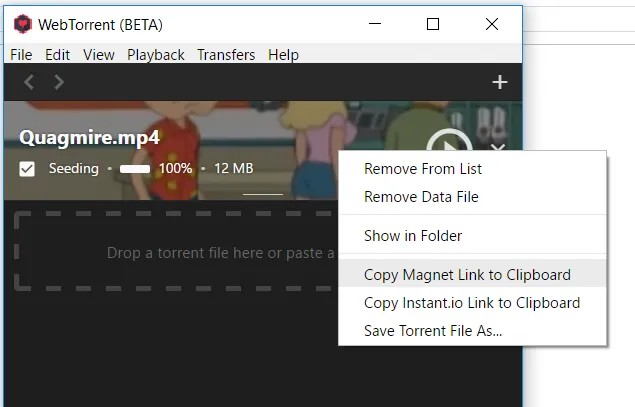This screenshot has width=635, height=407.
Task: Click the 12 MB size label
Action: (x=234, y=168)
